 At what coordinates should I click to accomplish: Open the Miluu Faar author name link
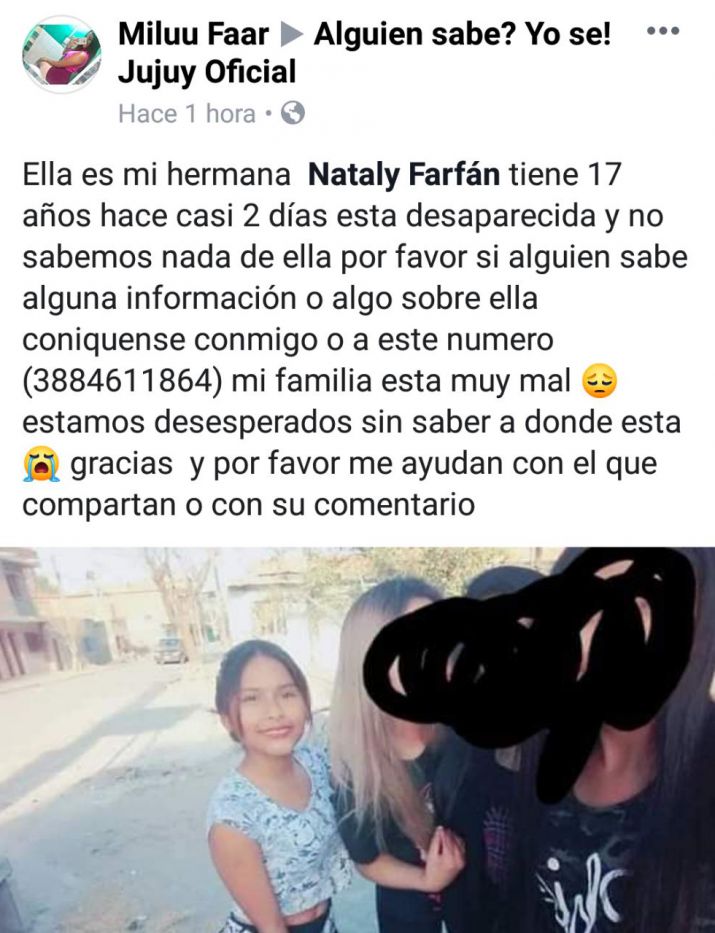[193, 34]
